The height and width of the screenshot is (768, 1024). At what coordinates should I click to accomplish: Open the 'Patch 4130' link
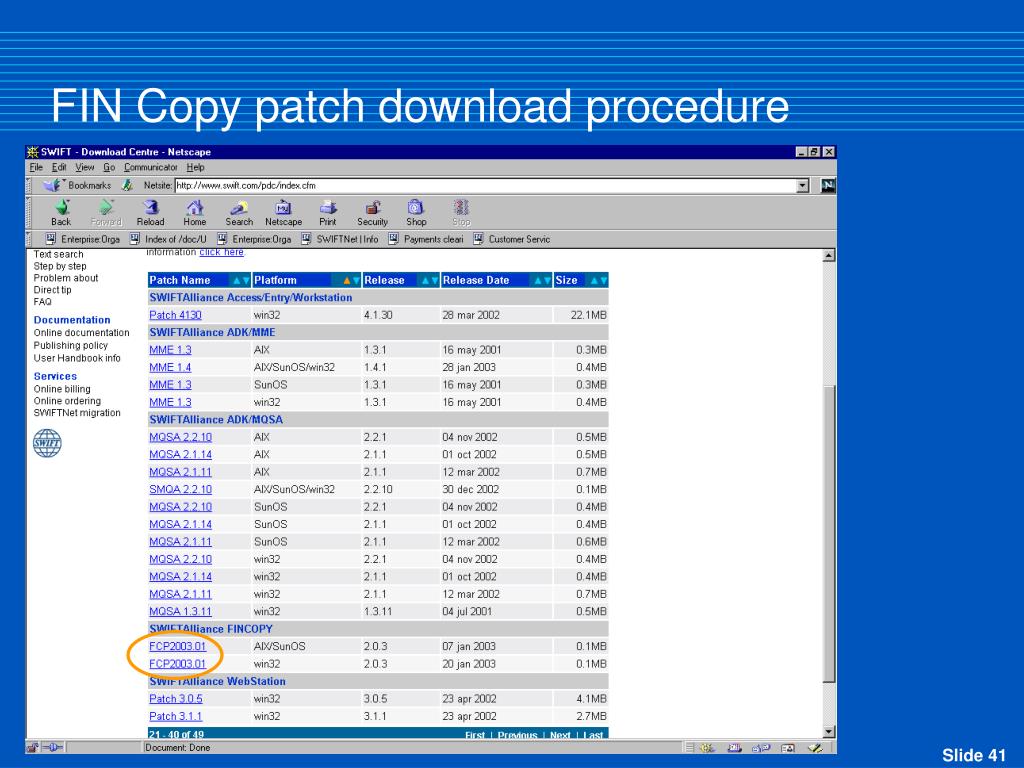175,315
